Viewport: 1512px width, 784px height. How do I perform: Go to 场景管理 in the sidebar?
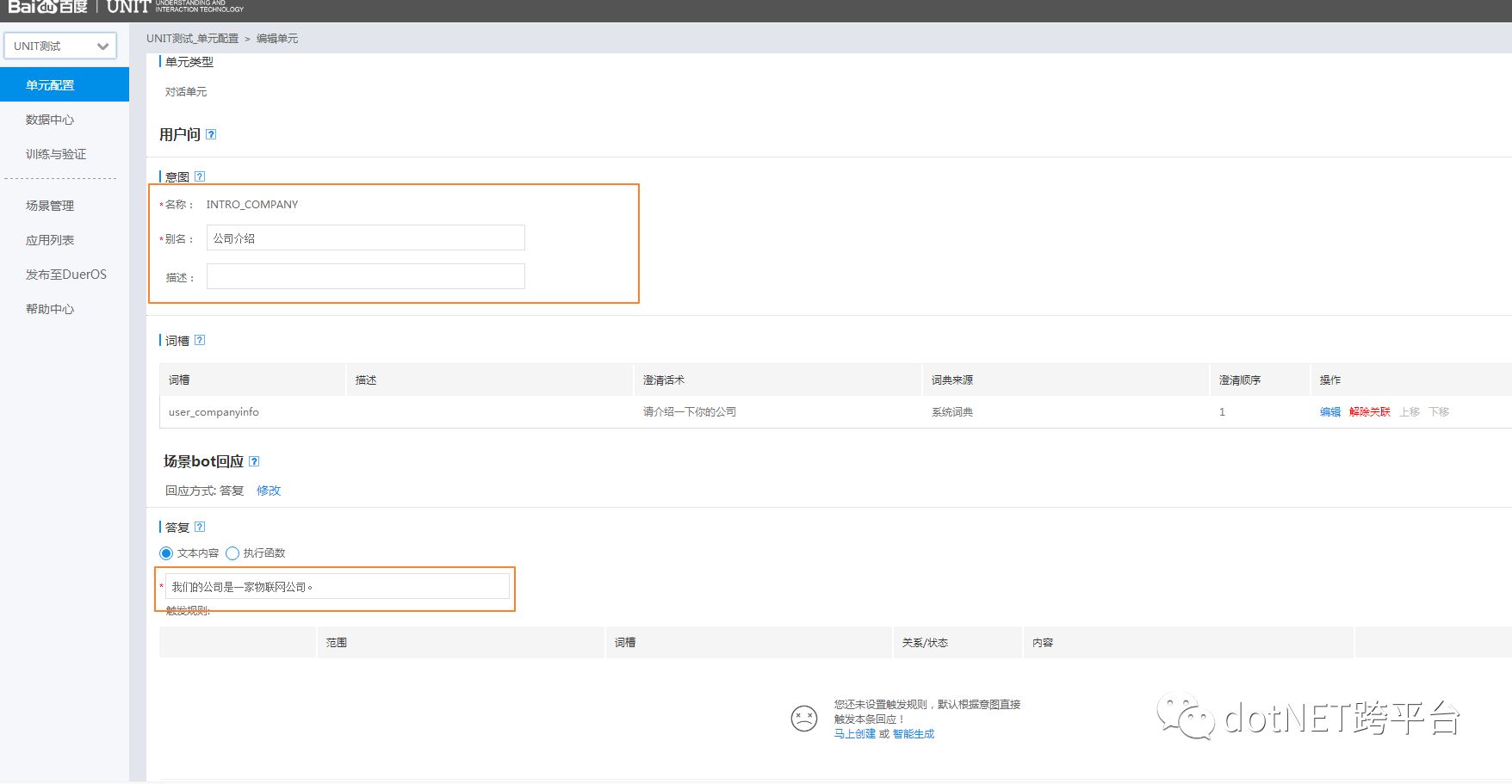(50, 206)
